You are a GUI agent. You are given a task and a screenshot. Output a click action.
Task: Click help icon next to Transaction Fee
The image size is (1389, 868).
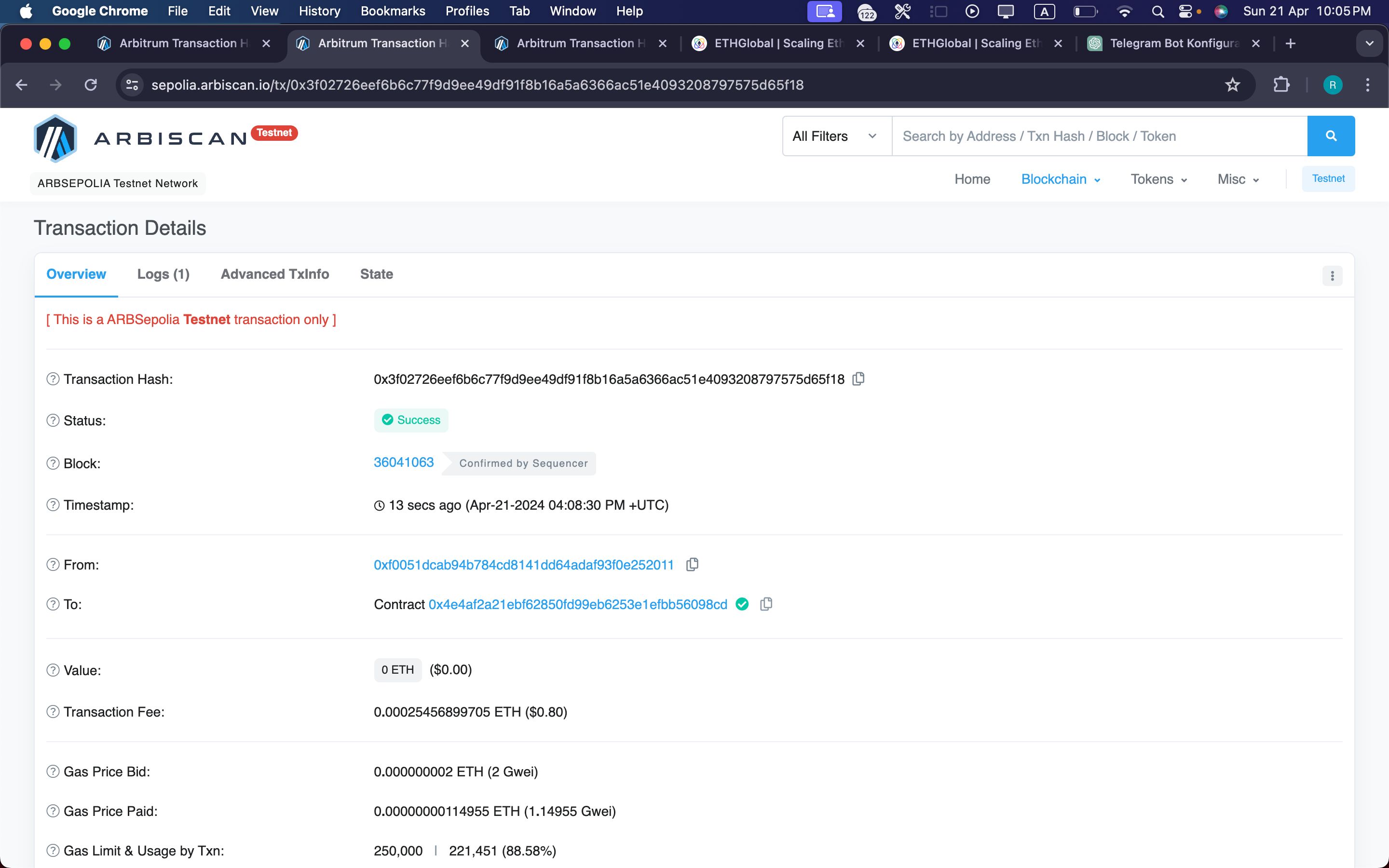click(x=53, y=712)
